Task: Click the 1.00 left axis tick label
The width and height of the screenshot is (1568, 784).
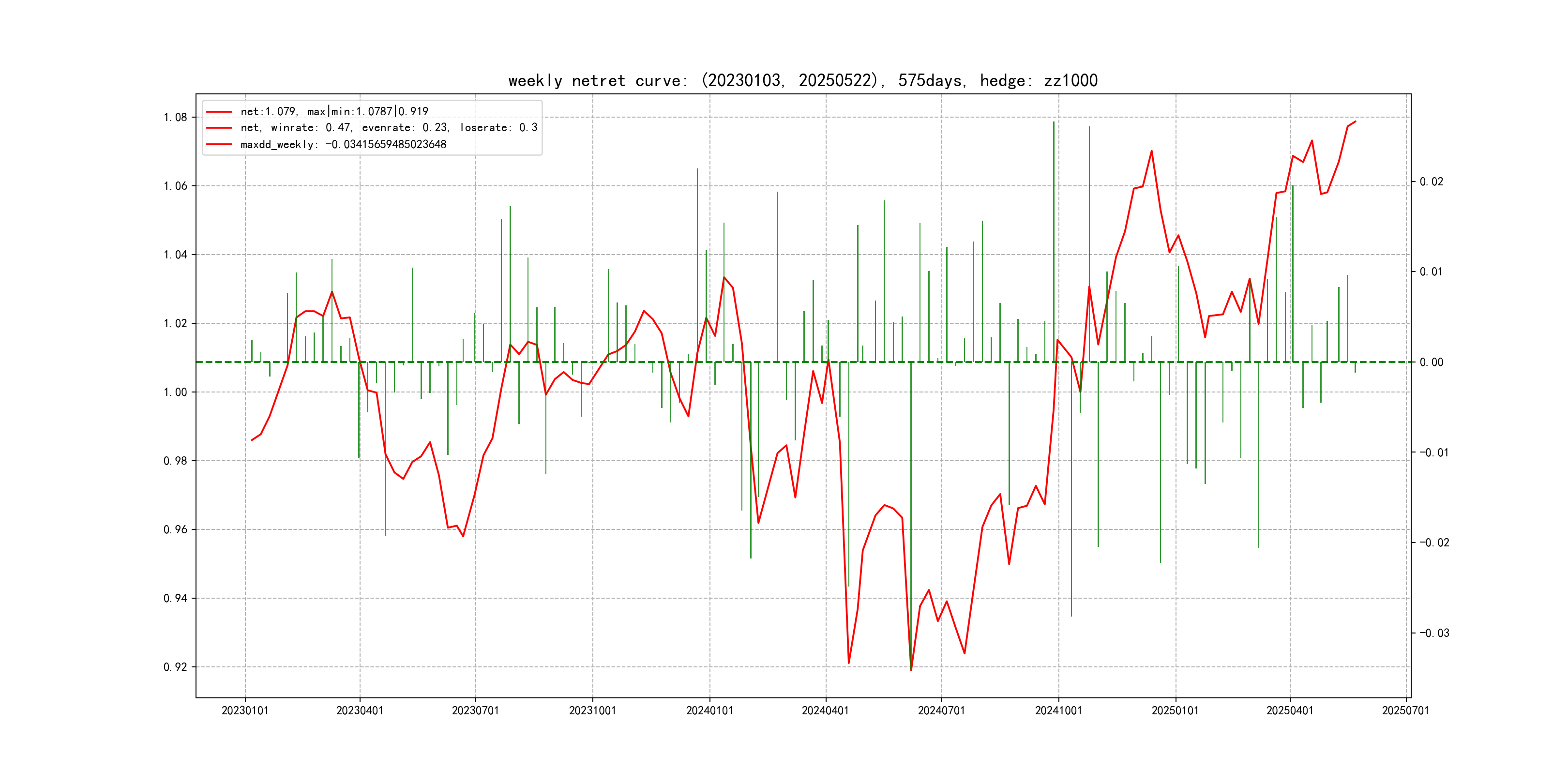Action: [175, 392]
